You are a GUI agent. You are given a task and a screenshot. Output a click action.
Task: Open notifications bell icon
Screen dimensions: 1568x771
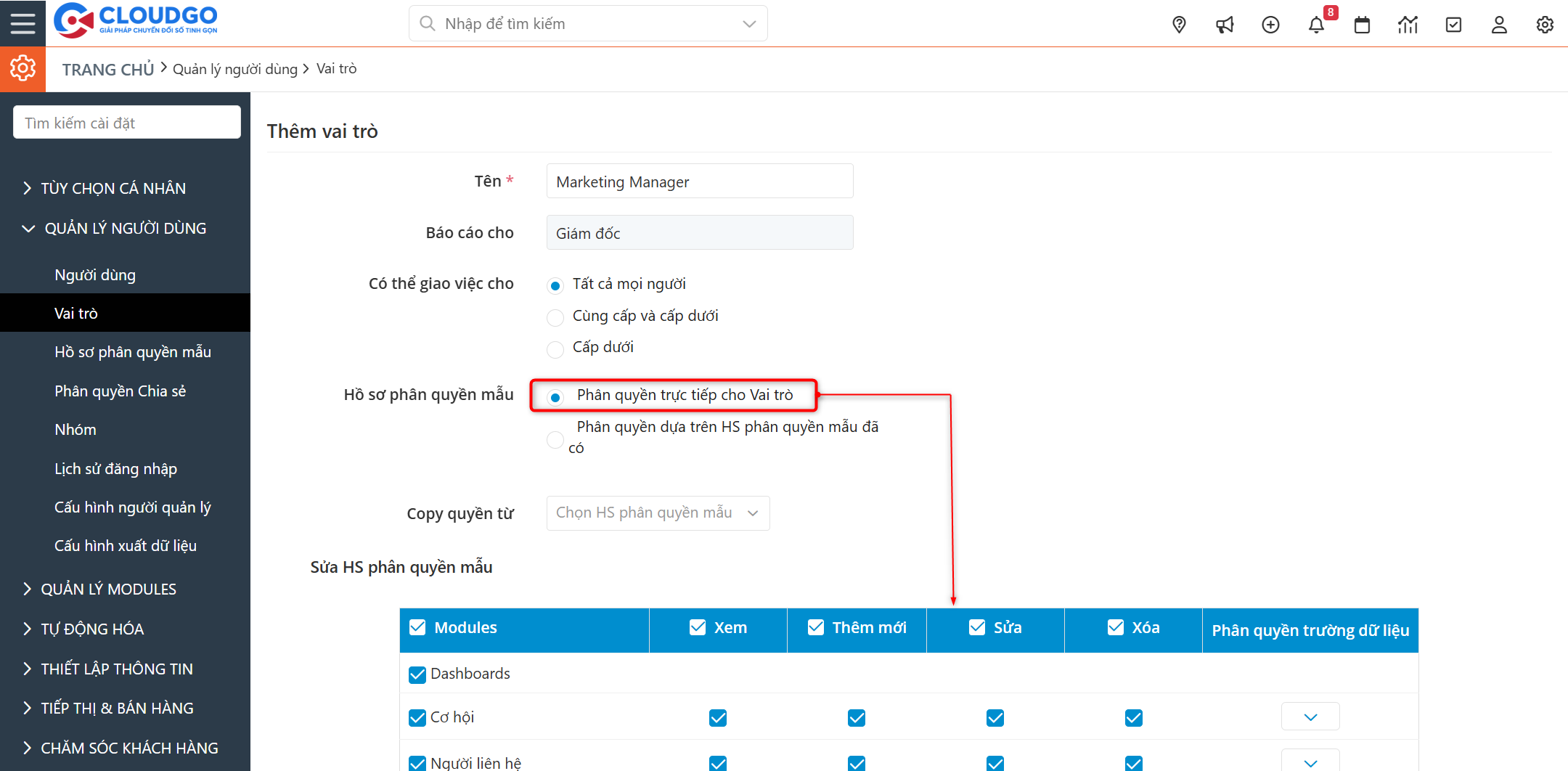click(1316, 25)
